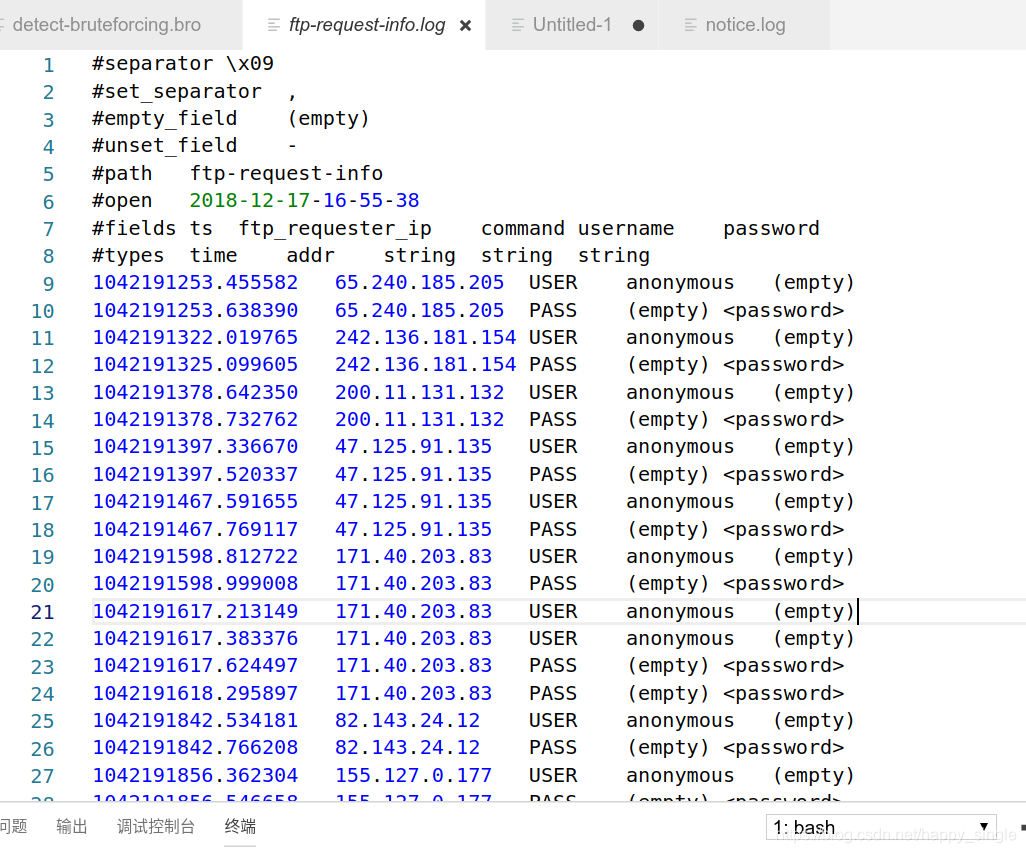Viewport: 1026px width, 853px height.
Task: Click line number 21 in gutter
Action: click(43, 612)
